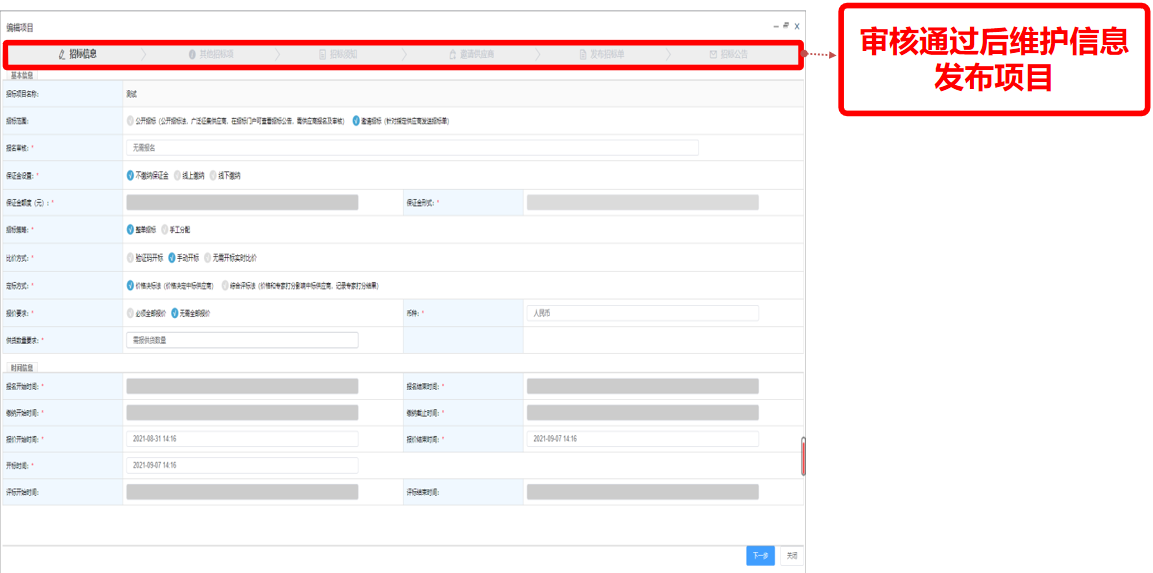Select the 公开招标 radio option
The height and width of the screenshot is (573, 1153).
pos(130,120)
